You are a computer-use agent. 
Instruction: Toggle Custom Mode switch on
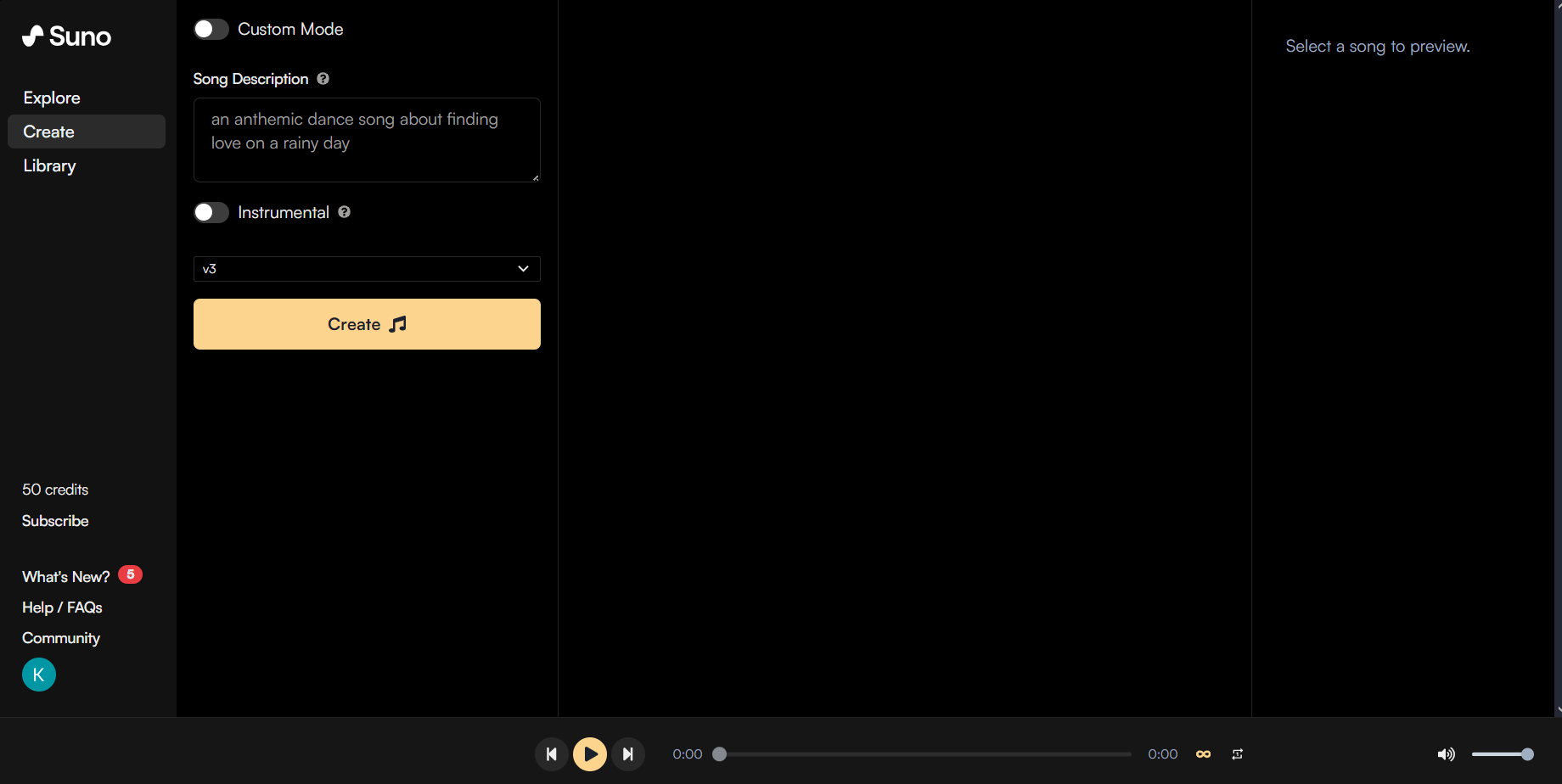pyautogui.click(x=211, y=29)
